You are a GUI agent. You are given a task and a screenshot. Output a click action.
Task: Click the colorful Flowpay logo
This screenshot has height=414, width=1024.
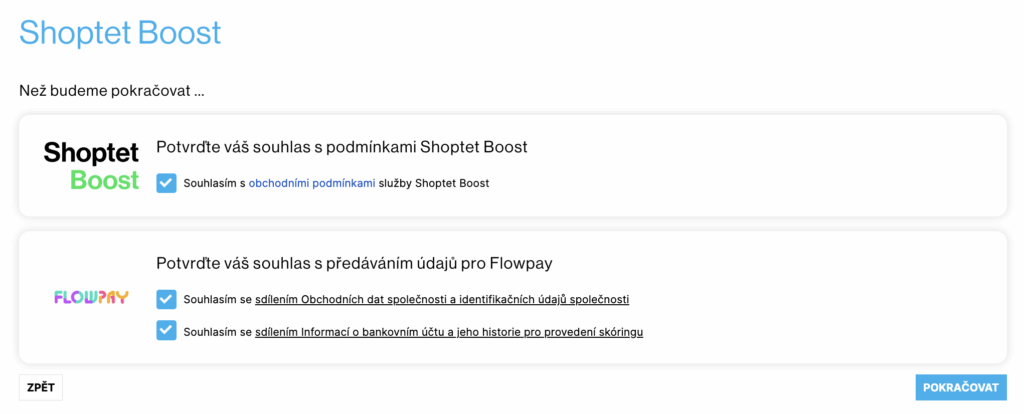91,298
